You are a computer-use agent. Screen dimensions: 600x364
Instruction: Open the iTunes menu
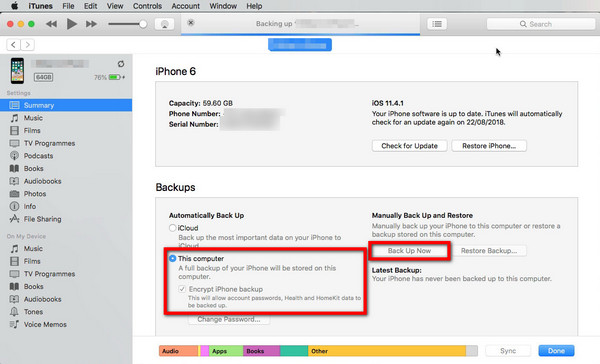tap(40, 6)
